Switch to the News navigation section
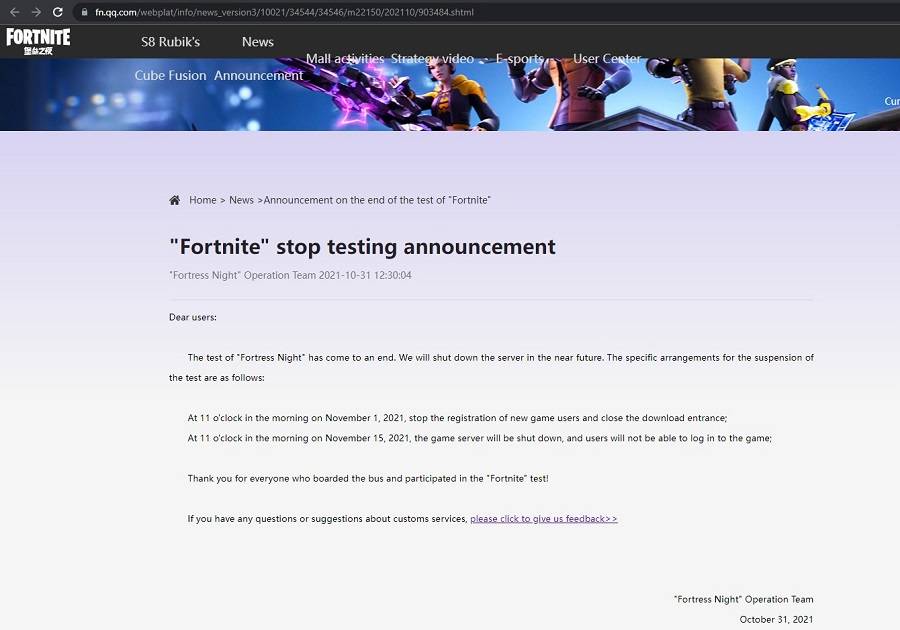Screen dimensions: 900x630 pos(257,41)
